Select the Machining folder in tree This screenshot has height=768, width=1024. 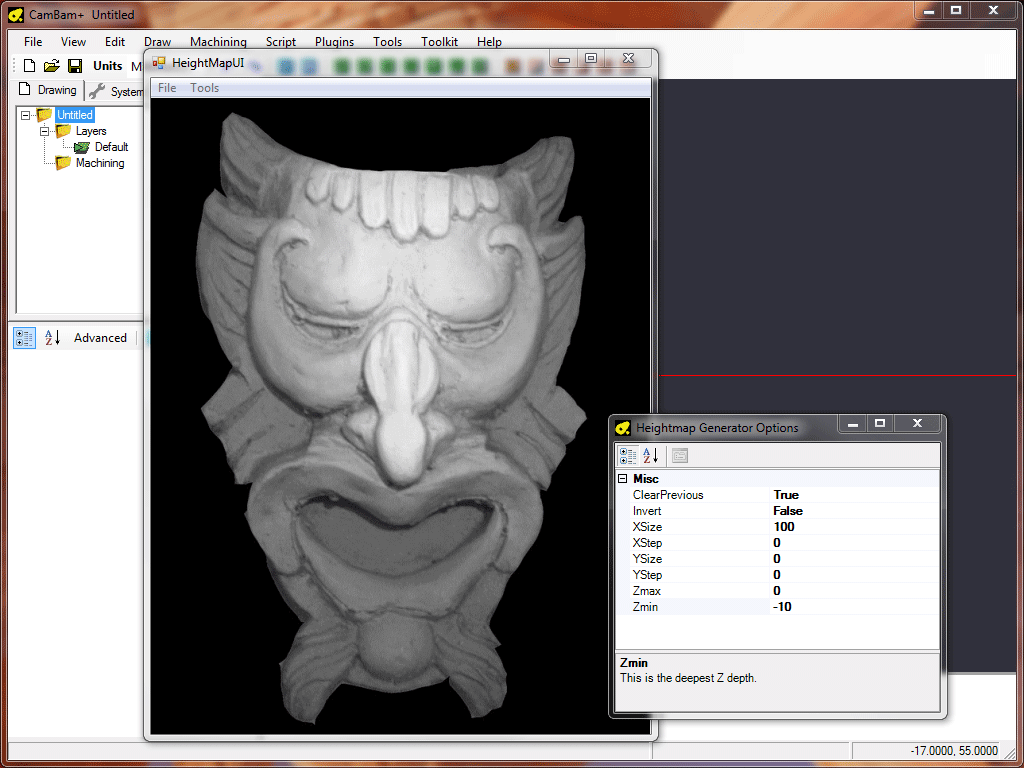(x=99, y=163)
